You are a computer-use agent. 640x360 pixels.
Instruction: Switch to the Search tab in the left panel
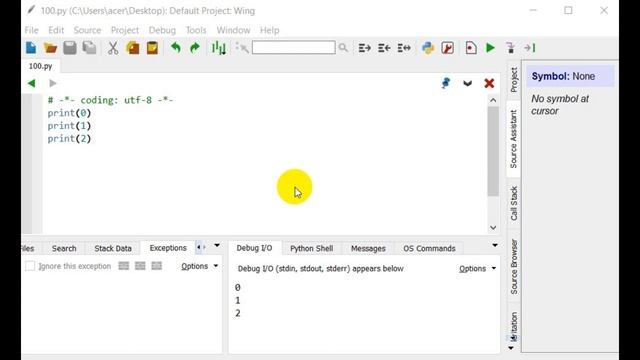click(64, 248)
